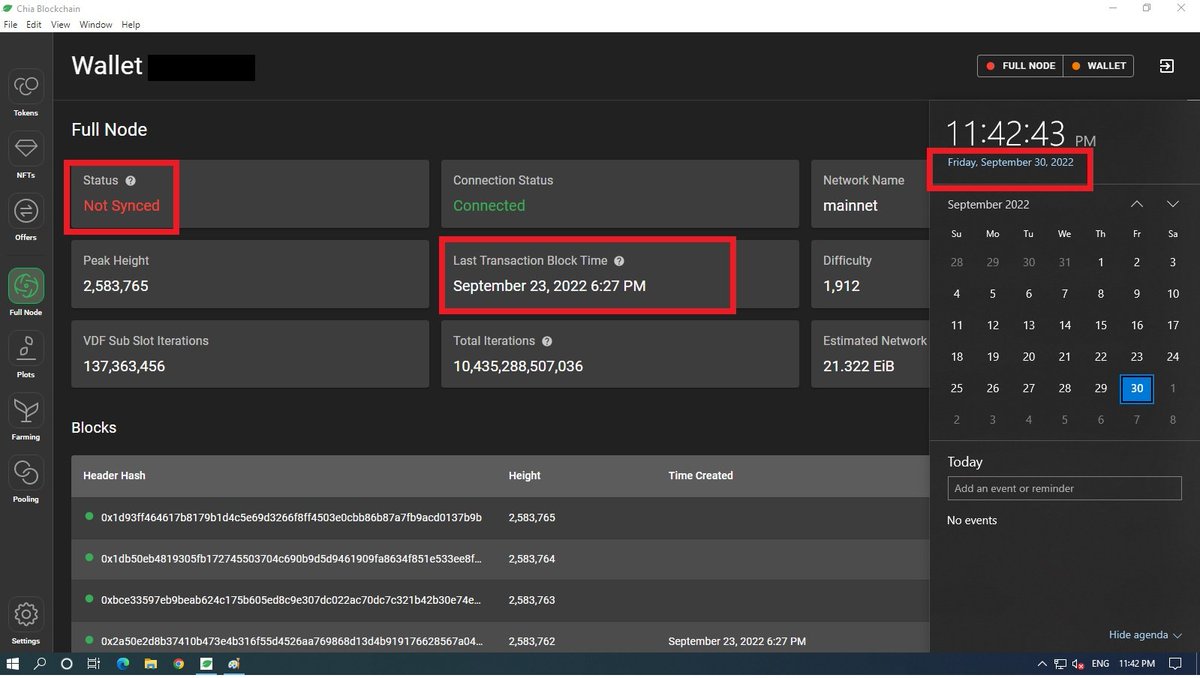Click the Peak Height value 2,583,765
Screen dimensions: 1200x678
click(x=116, y=286)
